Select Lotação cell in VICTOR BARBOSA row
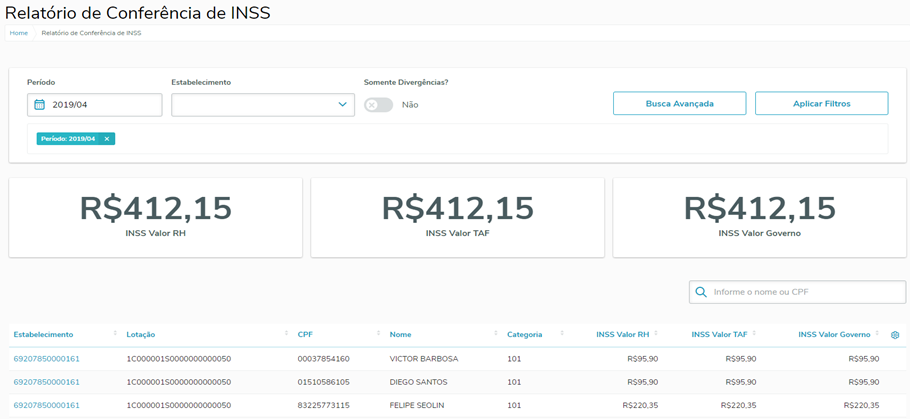This screenshot has width=910, height=419. (x=179, y=359)
